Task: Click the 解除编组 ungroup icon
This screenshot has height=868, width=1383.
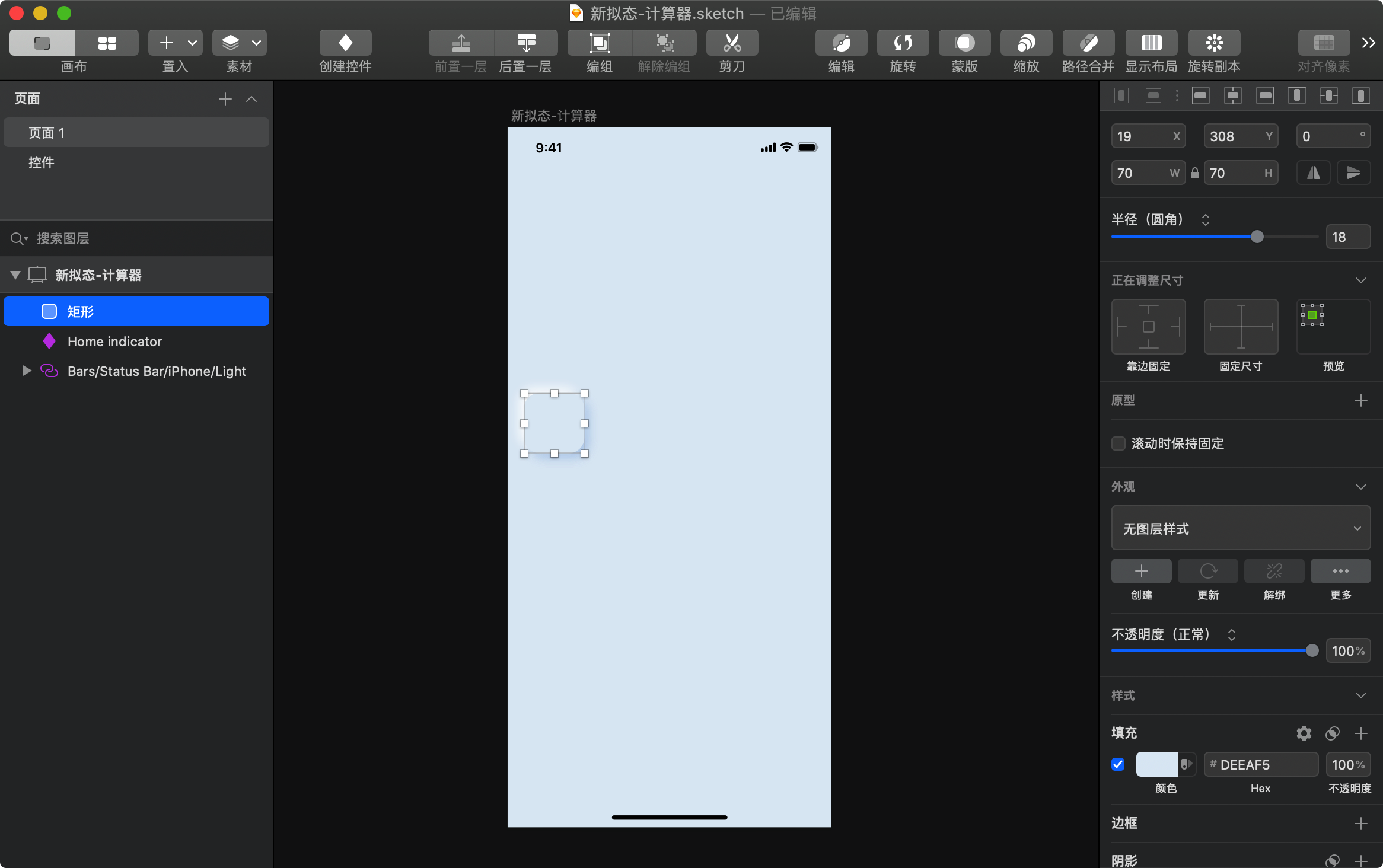Action: [x=665, y=43]
